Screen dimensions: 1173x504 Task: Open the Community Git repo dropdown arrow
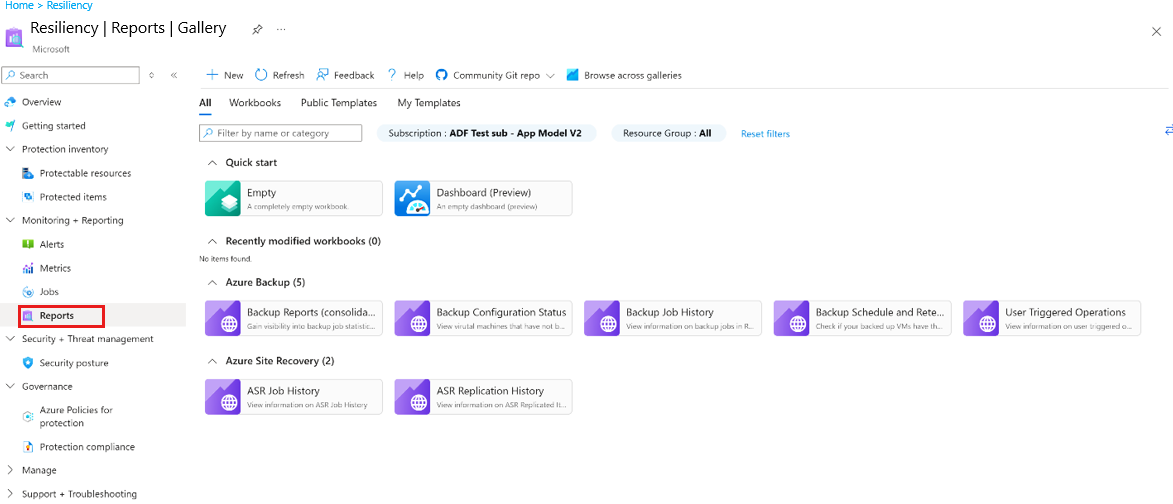[551, 76]
